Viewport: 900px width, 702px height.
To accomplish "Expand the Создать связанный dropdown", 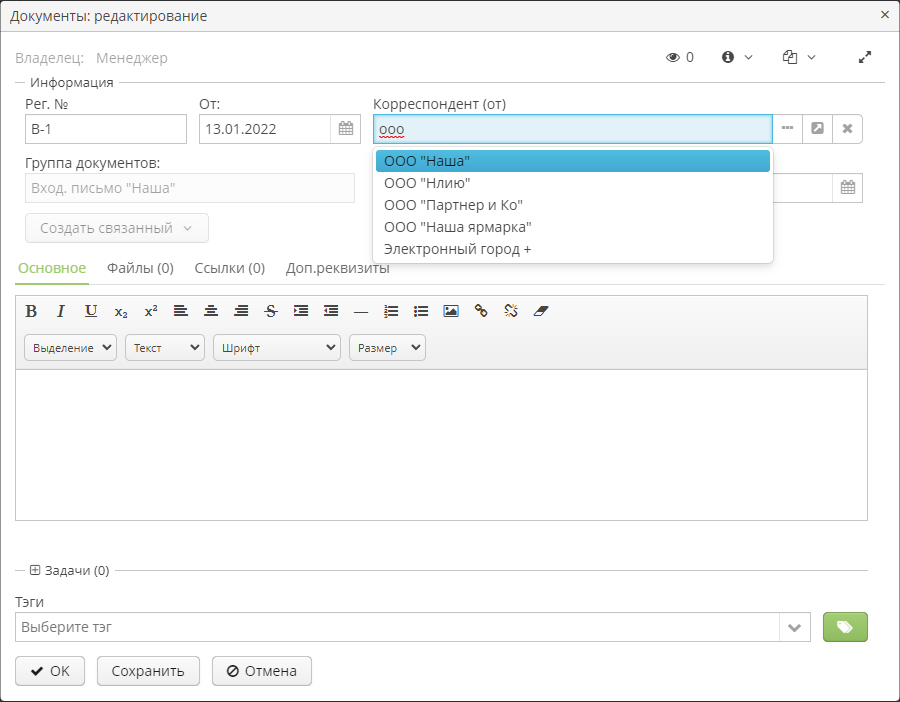I will coord(116,228).
